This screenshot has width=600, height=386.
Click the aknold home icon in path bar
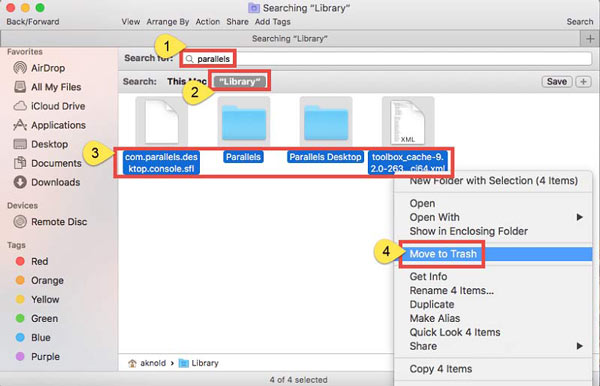[x=132, y=363]
